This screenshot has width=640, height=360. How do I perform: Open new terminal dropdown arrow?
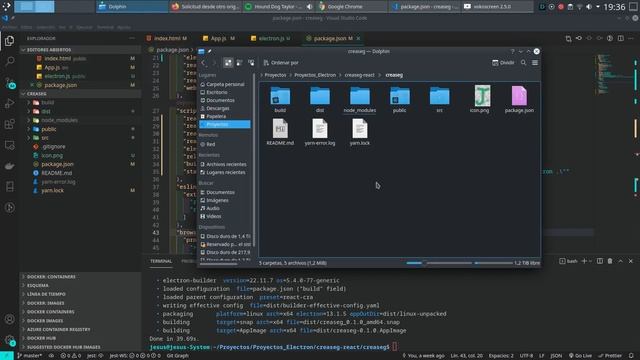coord(590,261)
